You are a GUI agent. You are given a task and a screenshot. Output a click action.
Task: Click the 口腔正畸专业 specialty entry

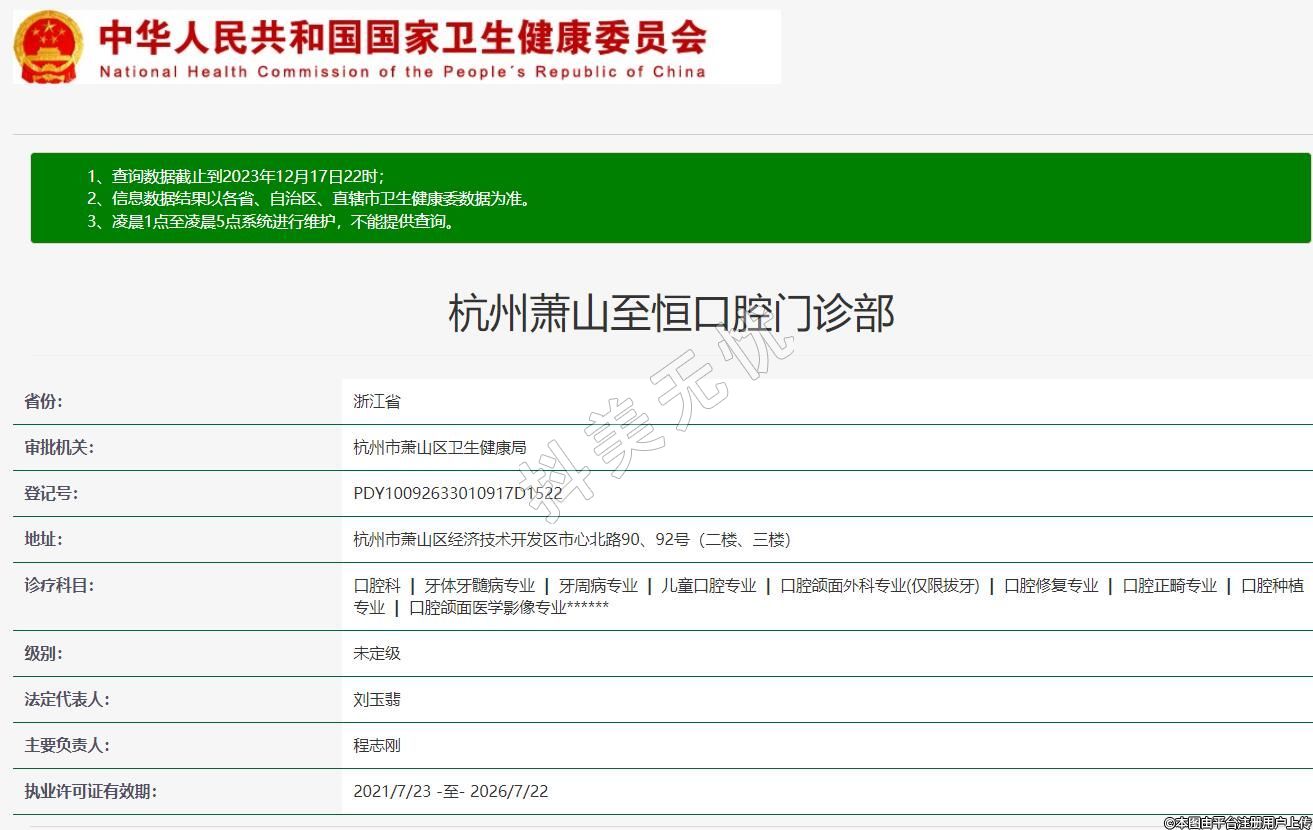pos(1169,586)
